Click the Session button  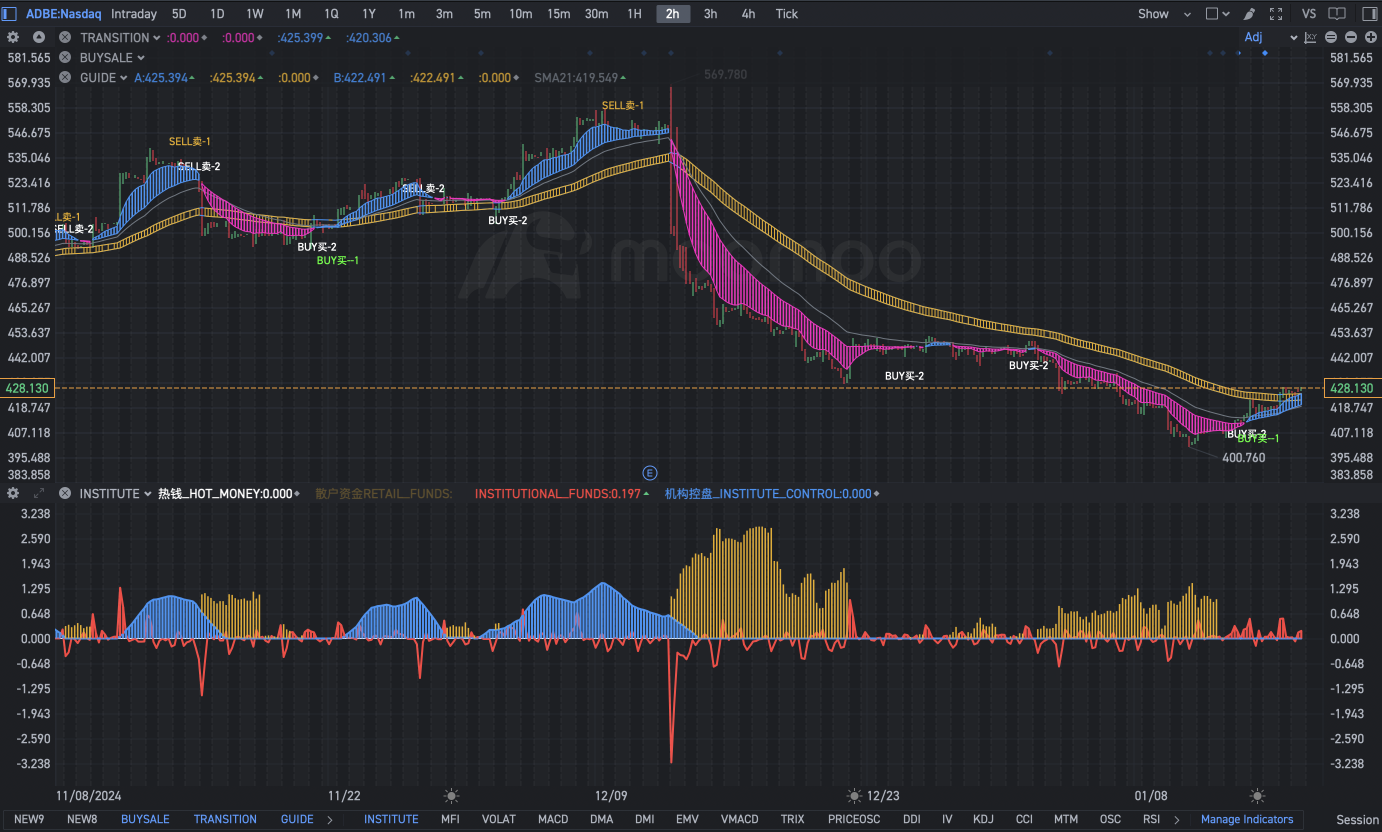click(x=1357, y=820)
